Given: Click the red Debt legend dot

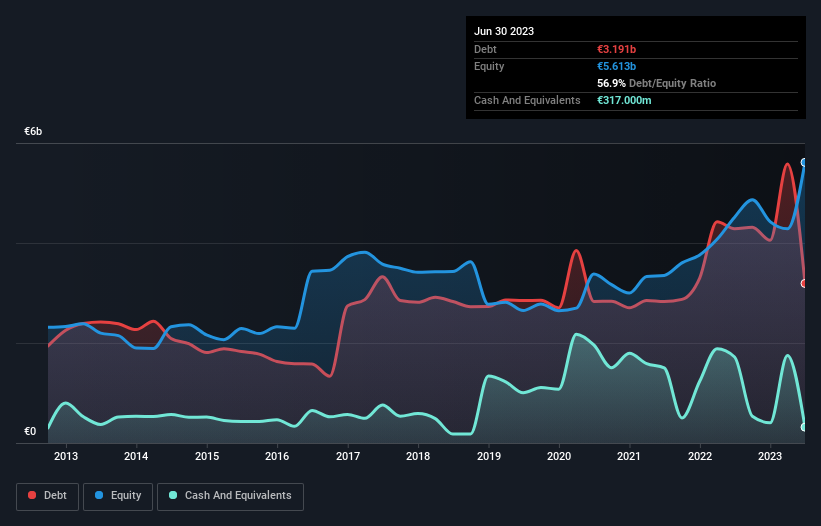Looking at the screenshot, I should pyautogui.click(x=32, y=495).
